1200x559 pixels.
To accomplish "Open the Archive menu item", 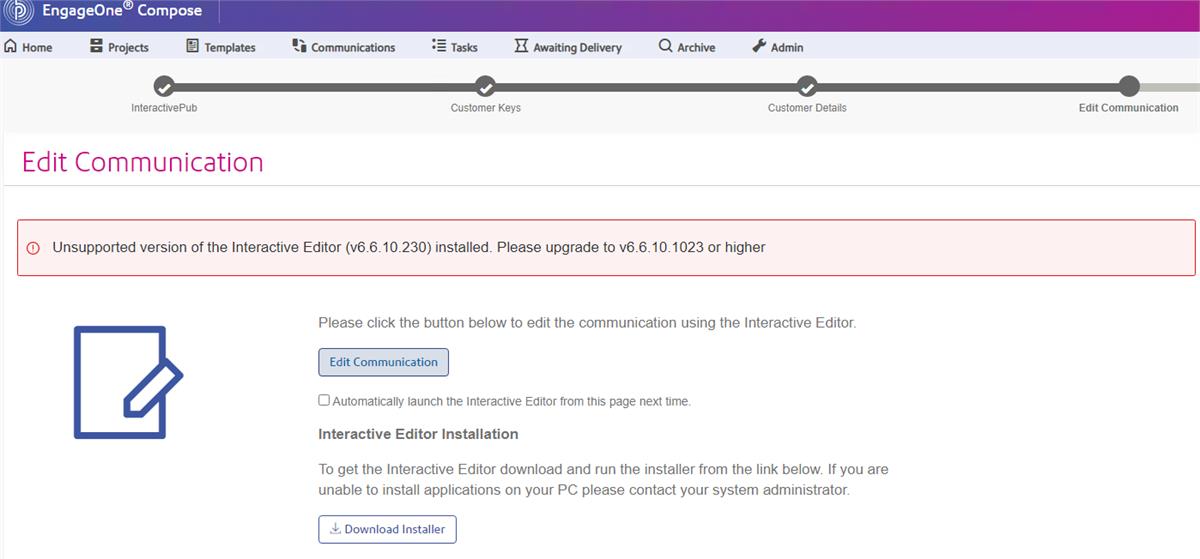I will pos(687,47).
